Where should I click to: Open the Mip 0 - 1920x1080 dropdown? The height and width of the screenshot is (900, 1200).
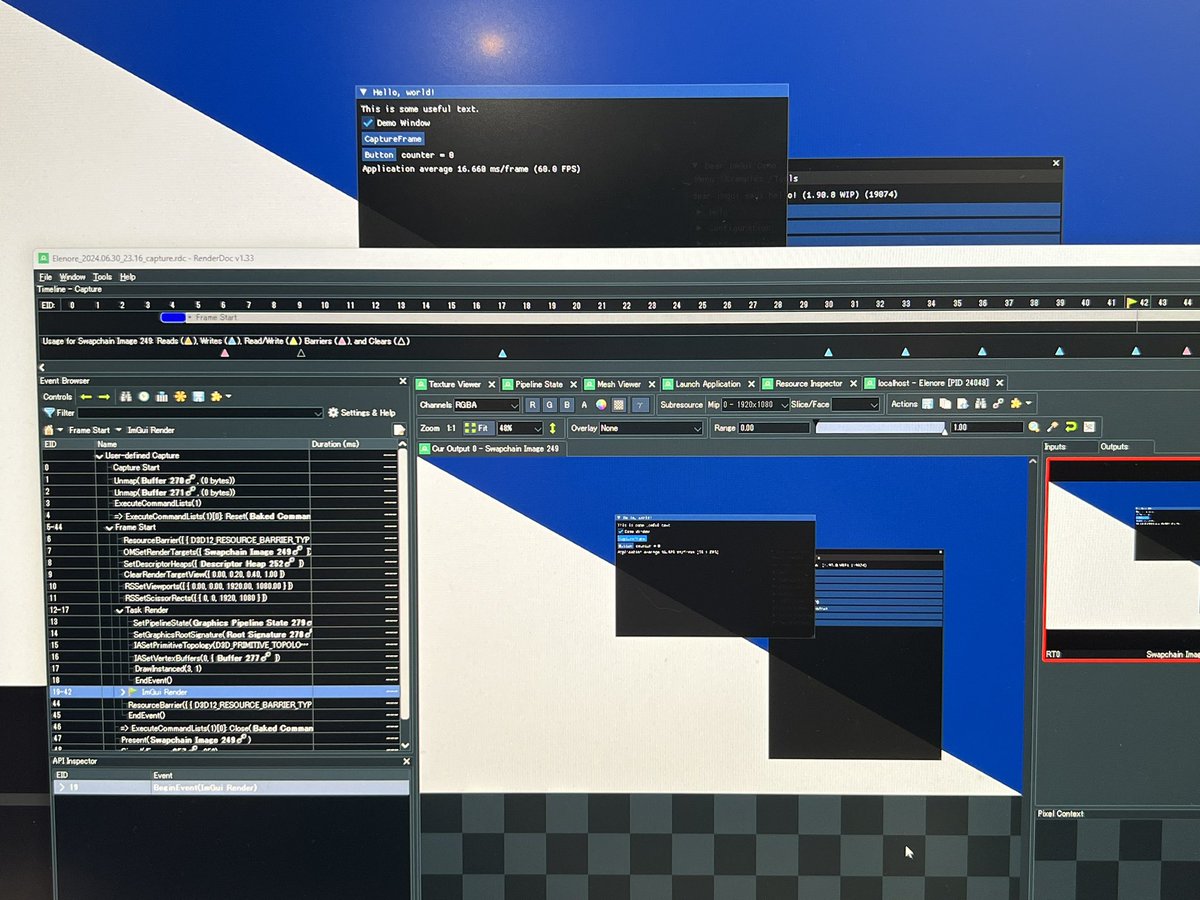point(755,403)
